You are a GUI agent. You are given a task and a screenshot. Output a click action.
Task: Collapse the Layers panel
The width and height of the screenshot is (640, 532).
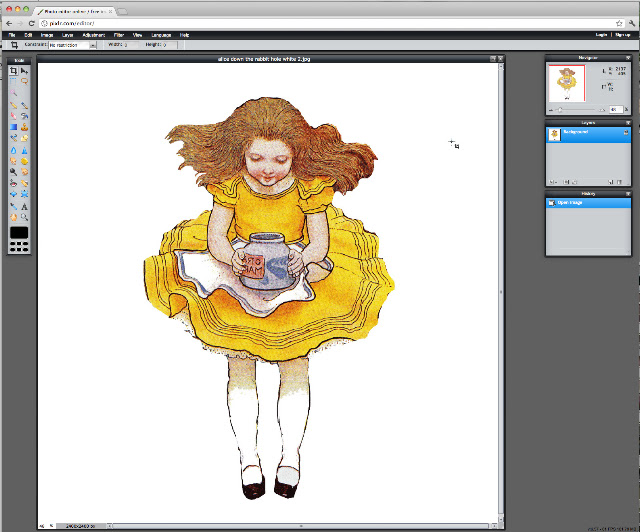(628, 122)
